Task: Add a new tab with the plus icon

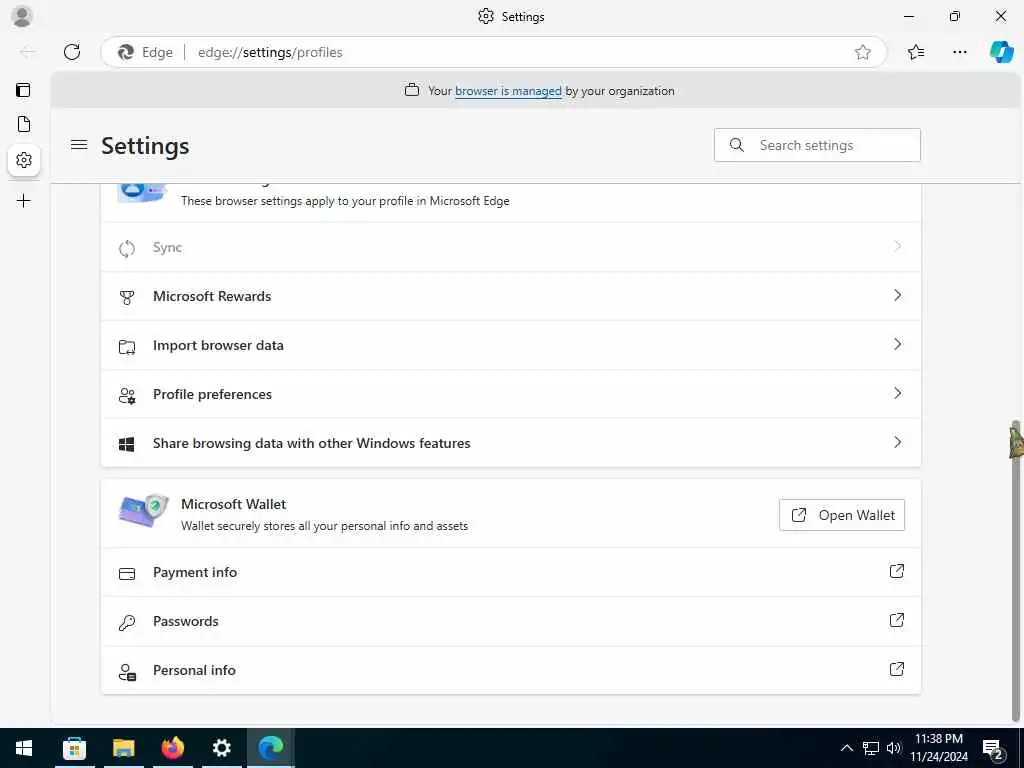Action: tap(24, 200)
